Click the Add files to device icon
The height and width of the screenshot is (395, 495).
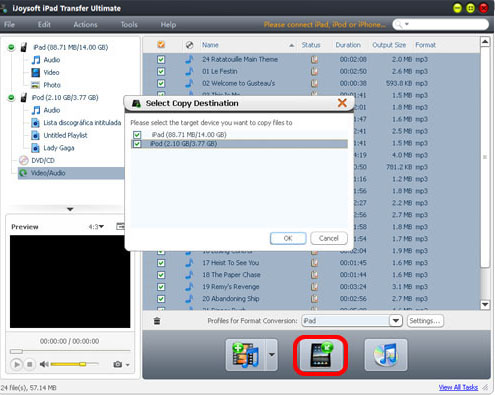[246, 355]
